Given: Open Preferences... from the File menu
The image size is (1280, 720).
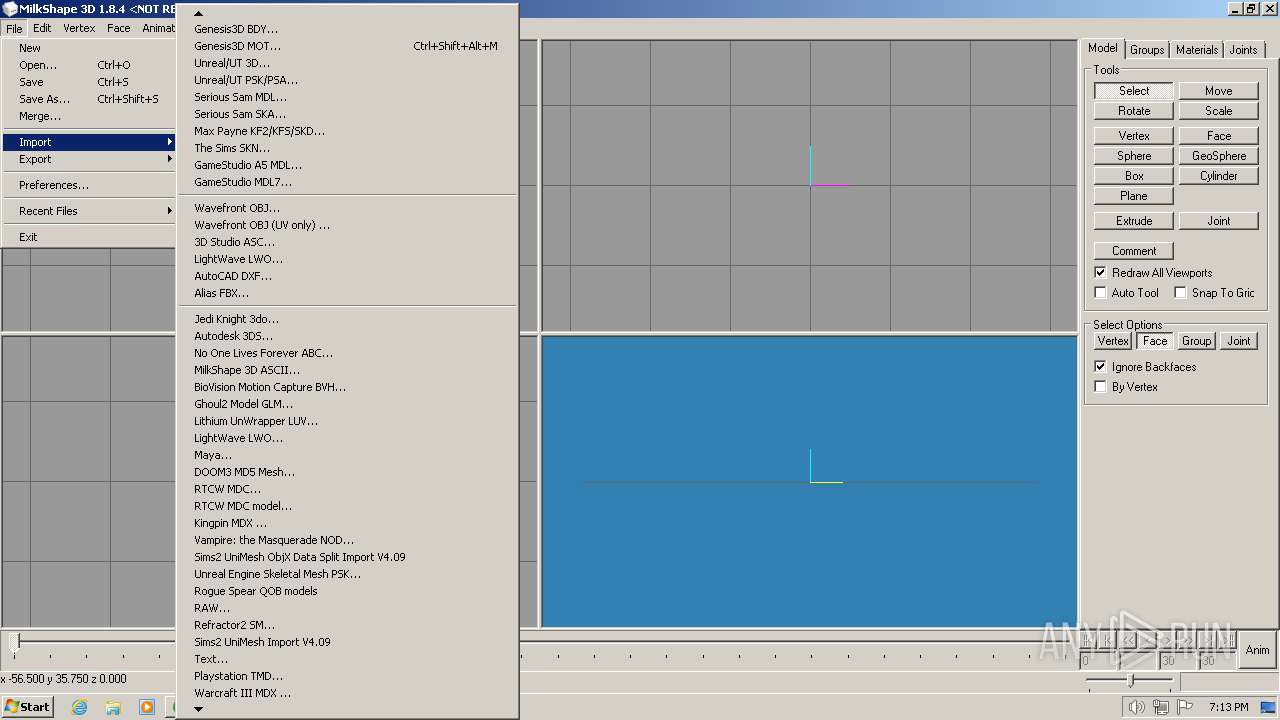Looking at the screenshot, I should point(88,185).
